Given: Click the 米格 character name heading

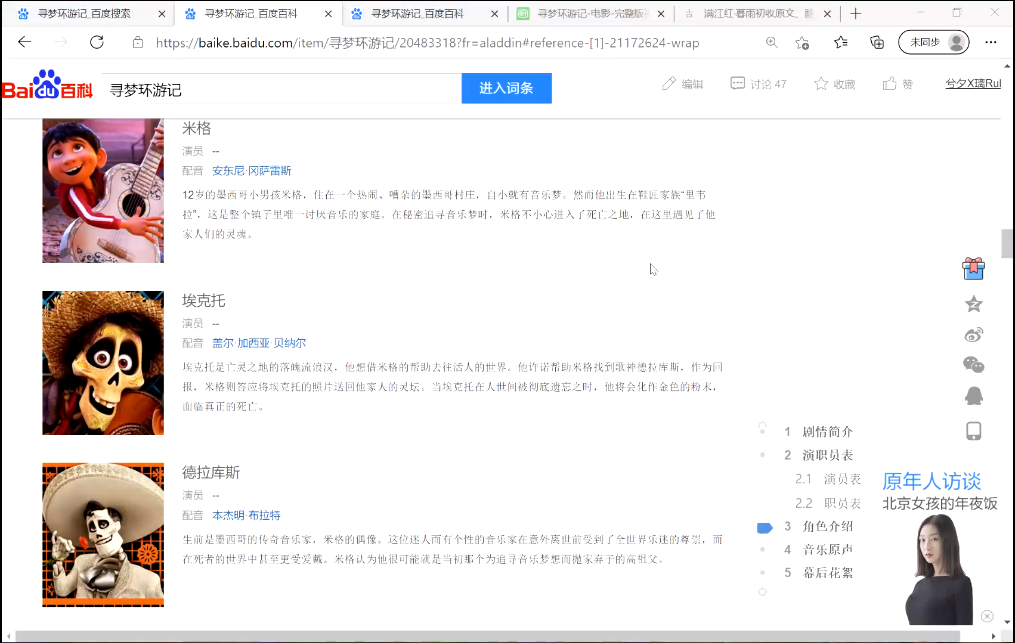Looking at the screenshot, I should [x=197, y=128].
